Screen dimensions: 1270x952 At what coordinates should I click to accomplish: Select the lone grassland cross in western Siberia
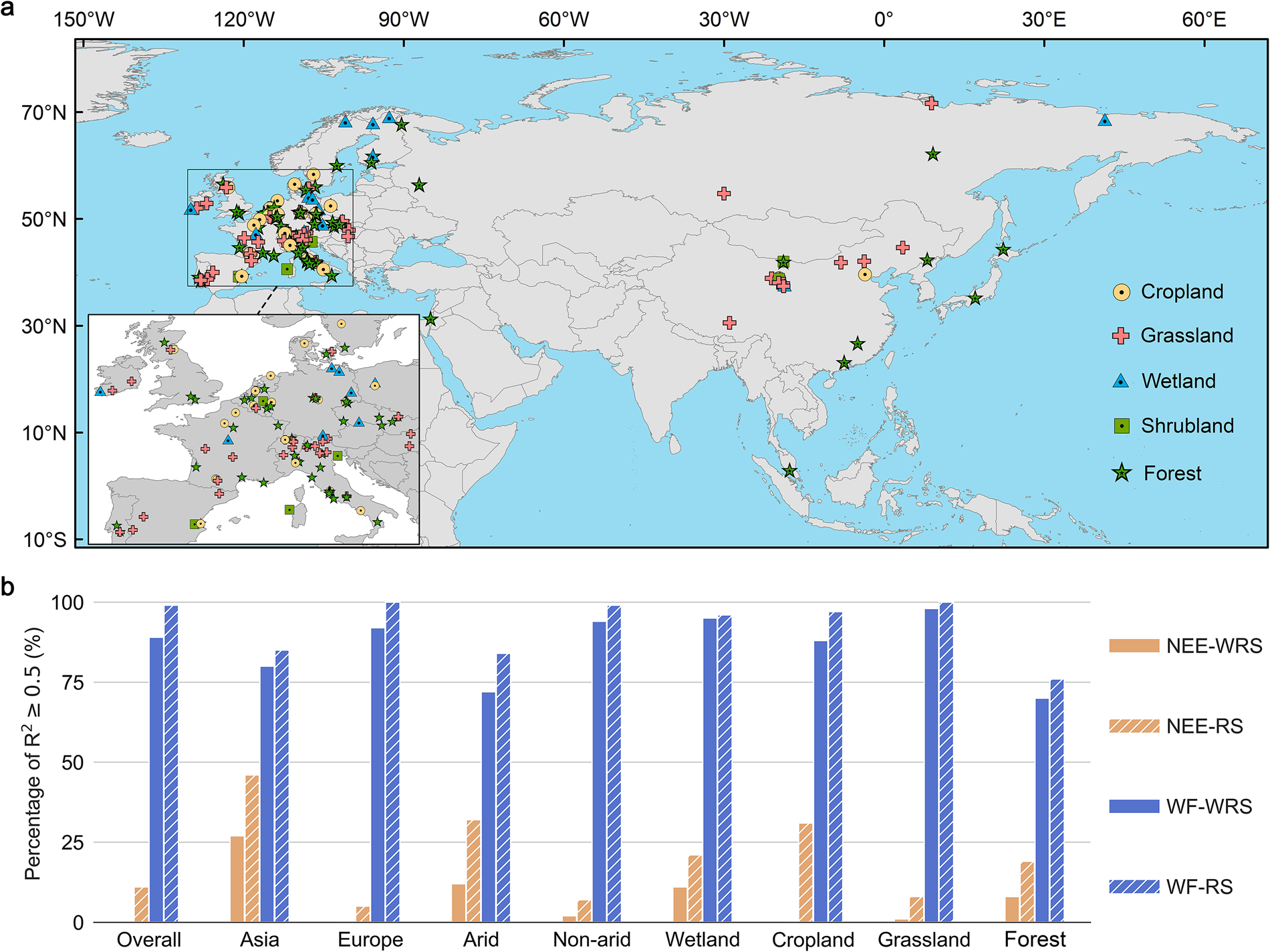(x=723, y=194)
